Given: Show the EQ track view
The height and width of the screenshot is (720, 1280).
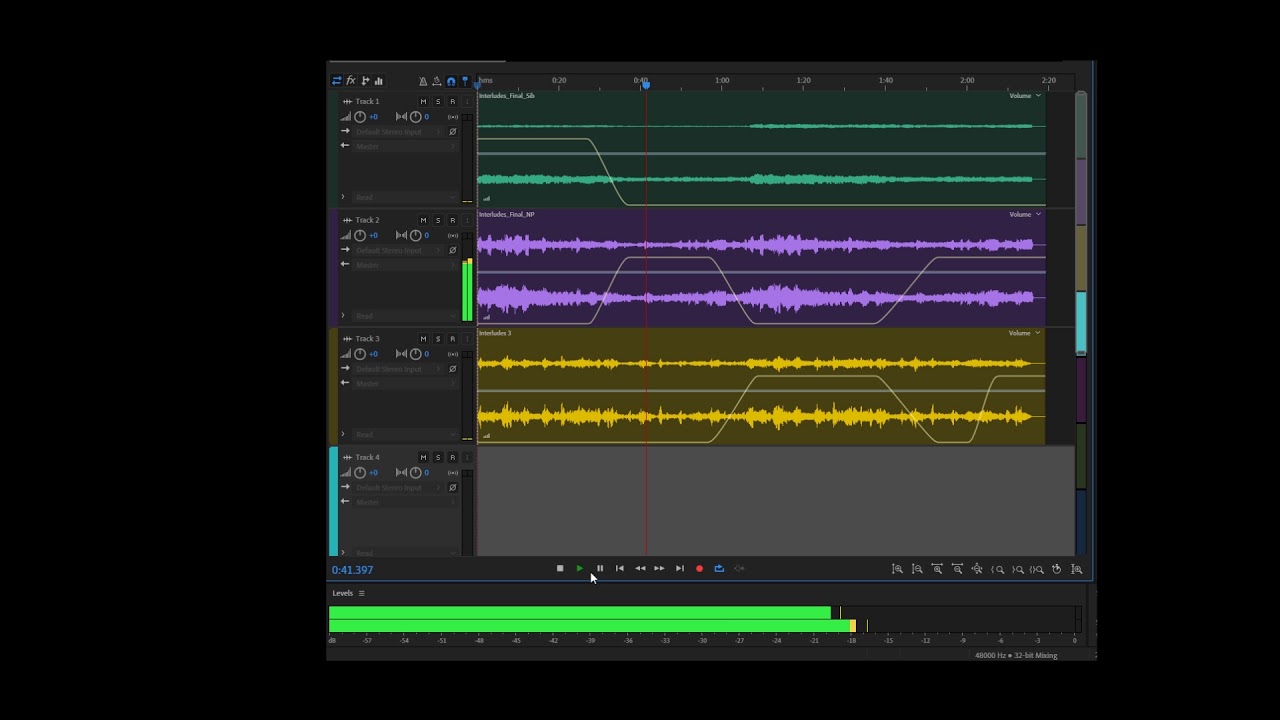Looking at the screenshot, I should tap(379, 81).
